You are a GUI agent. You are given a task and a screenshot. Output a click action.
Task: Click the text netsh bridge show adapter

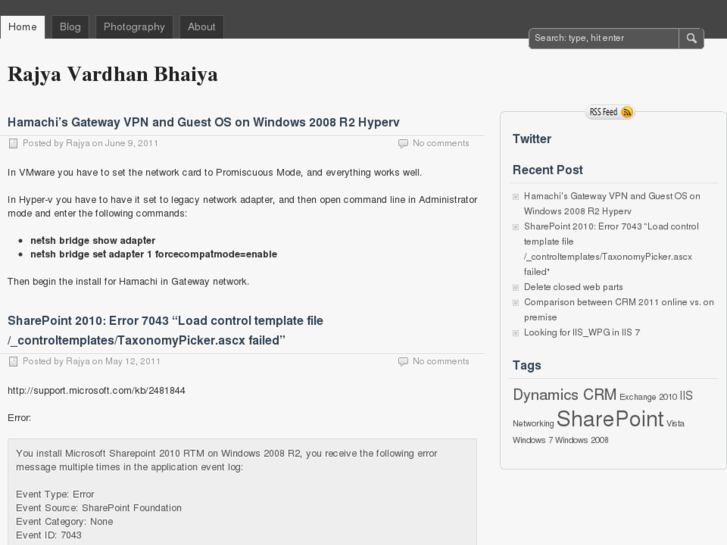pyautogui.click(x=93, y=241)
